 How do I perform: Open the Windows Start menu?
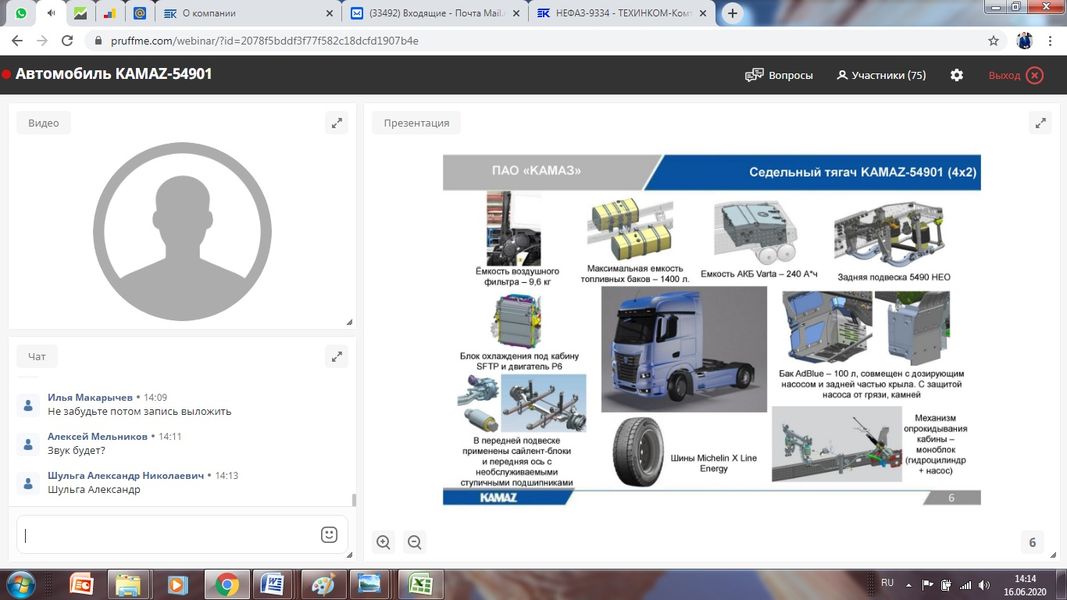[20, 584]
